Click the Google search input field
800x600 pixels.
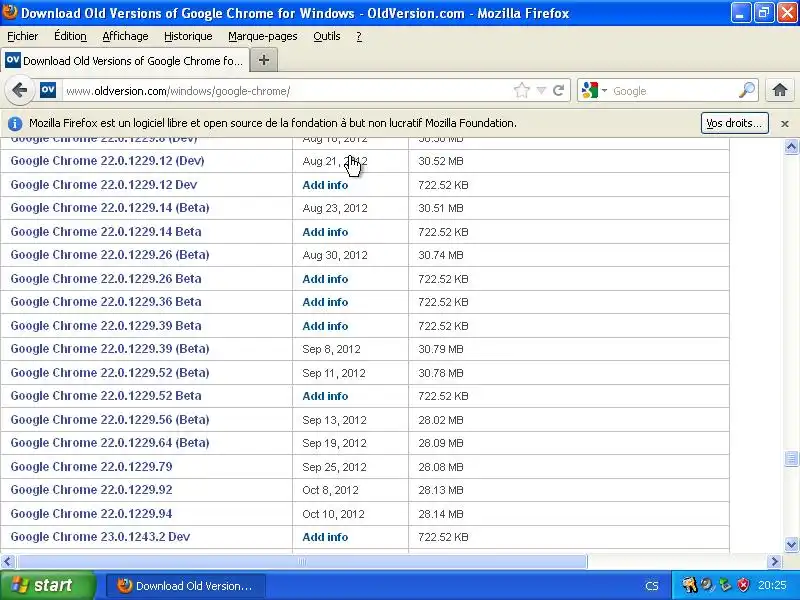coord(673,91)
